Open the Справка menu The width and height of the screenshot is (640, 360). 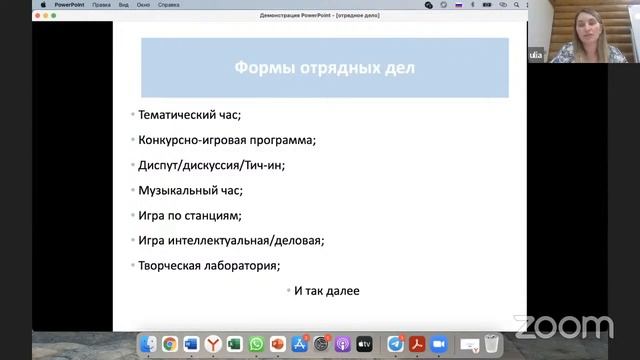(x=169, y=5)
